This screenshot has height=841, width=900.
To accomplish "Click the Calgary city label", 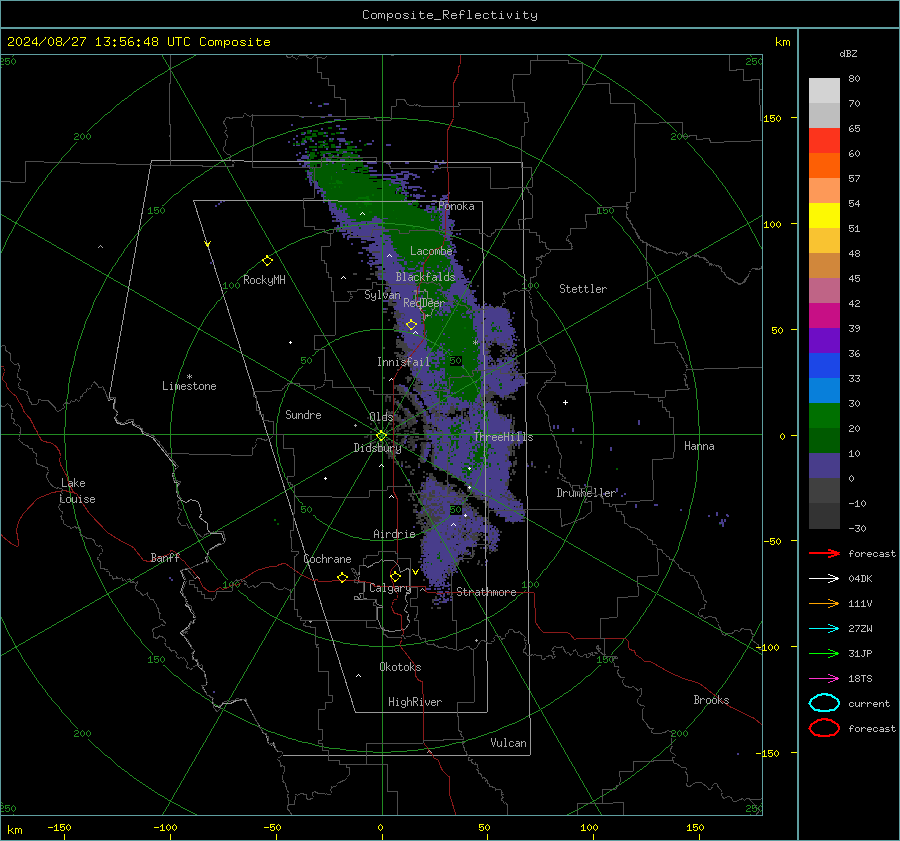I will click(x=390, y=588).
